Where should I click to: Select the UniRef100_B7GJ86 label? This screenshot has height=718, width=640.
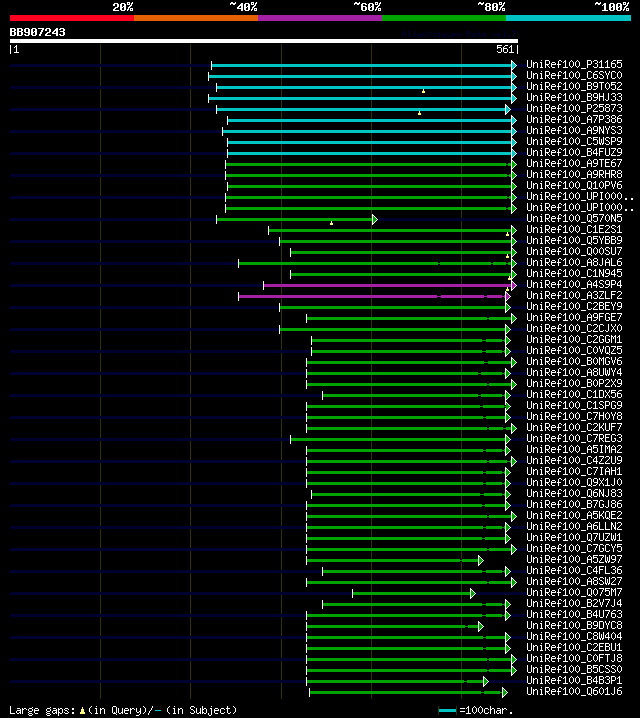pyautogui.click(x=574, y=504)
